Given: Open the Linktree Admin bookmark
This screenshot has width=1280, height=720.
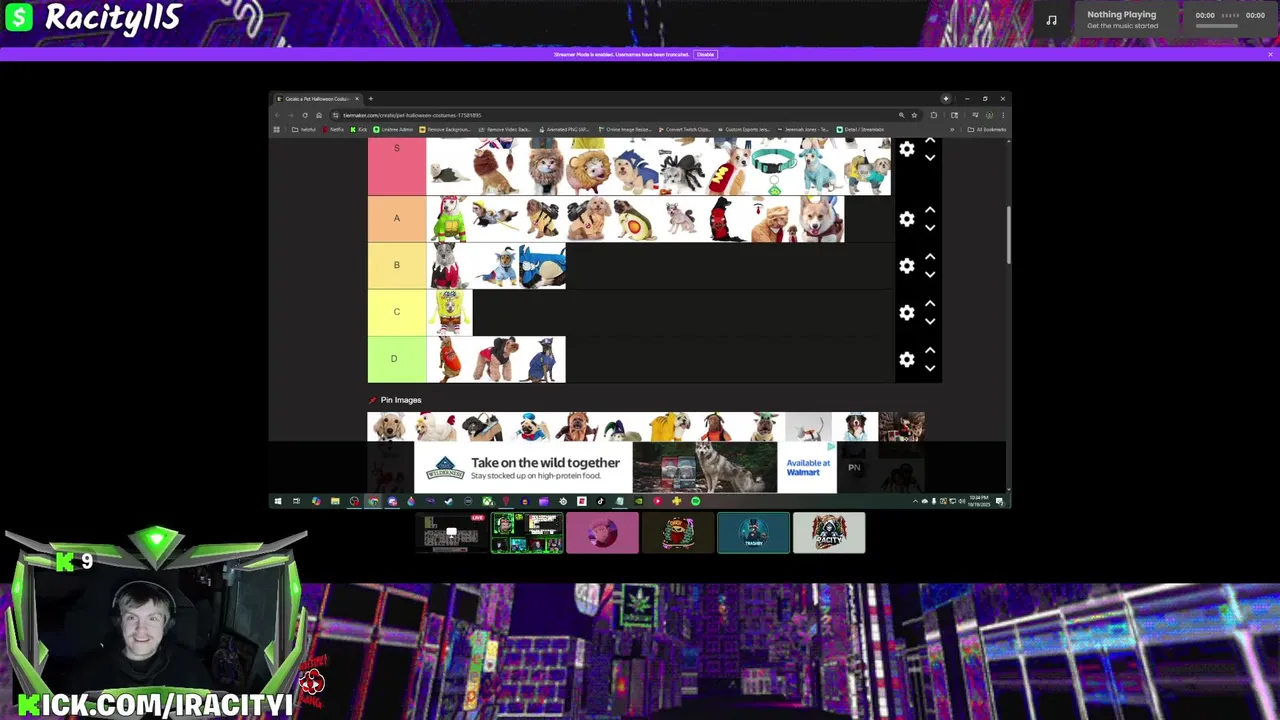Looking at the screenshot, I should pos(393,129).
